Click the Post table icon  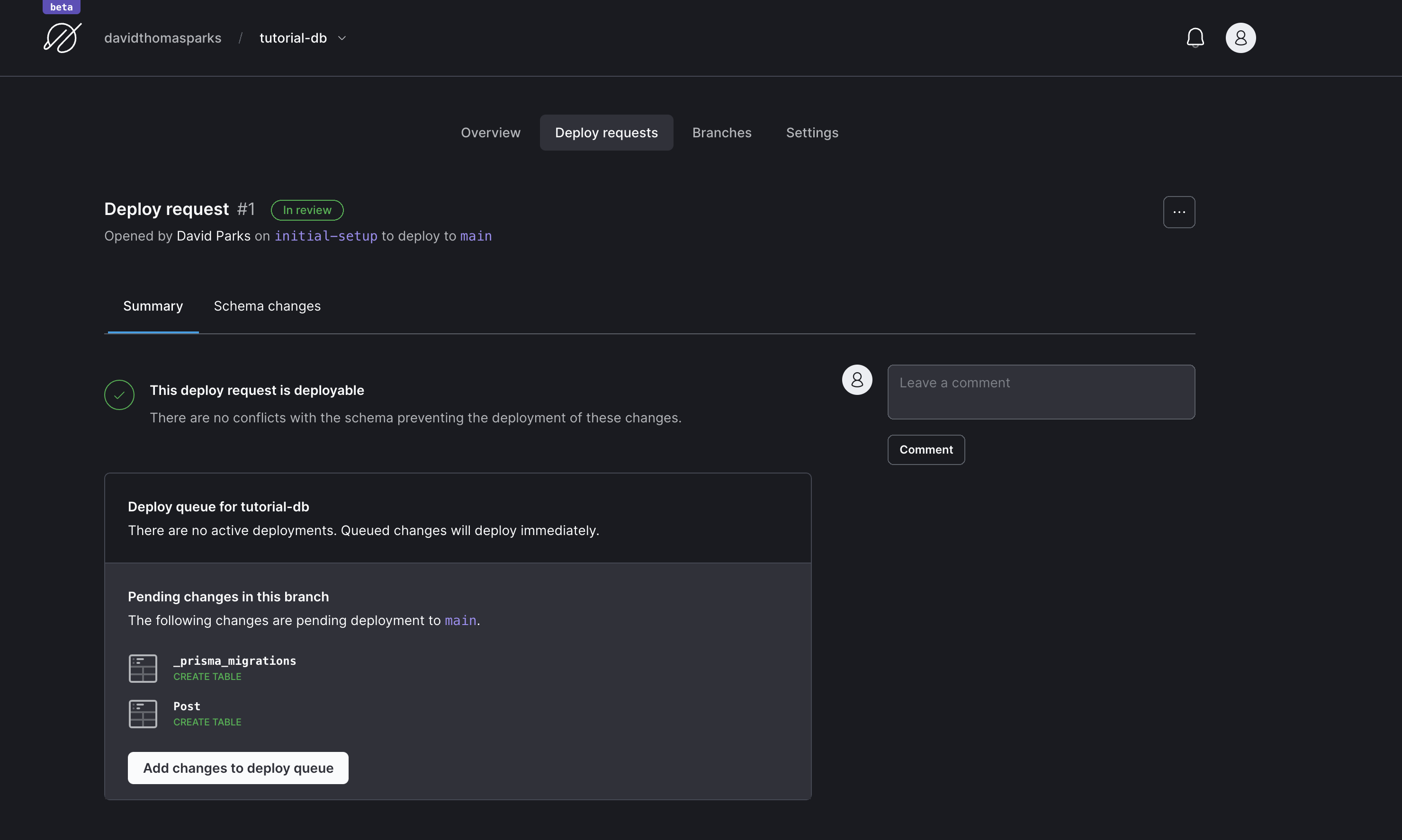pos(143,714)
